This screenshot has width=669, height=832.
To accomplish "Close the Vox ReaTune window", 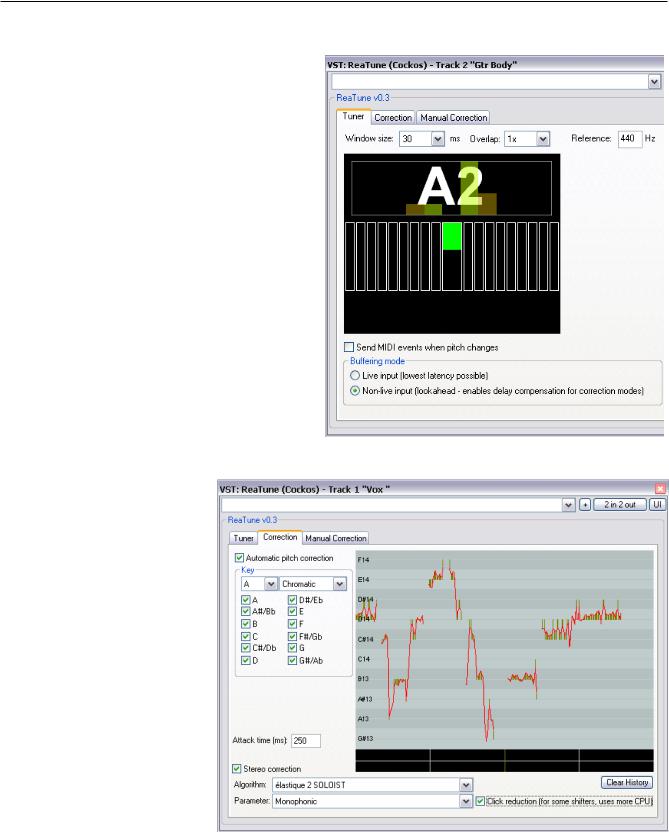I will point(660,489).
